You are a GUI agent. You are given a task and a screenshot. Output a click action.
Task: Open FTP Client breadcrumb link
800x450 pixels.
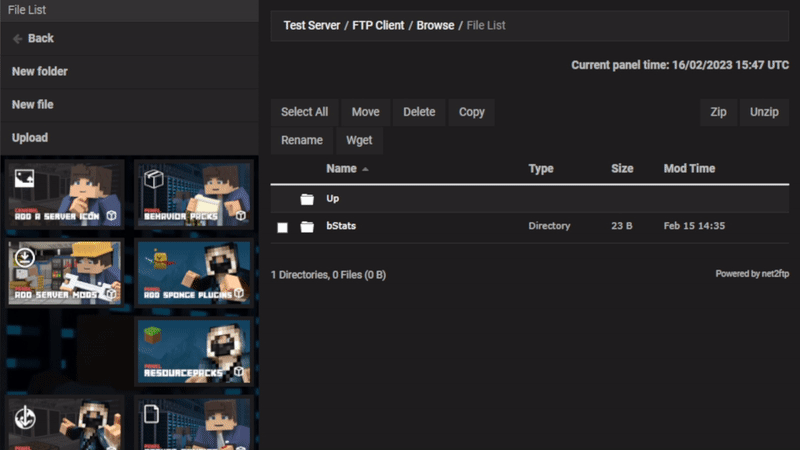pos(380,25)
